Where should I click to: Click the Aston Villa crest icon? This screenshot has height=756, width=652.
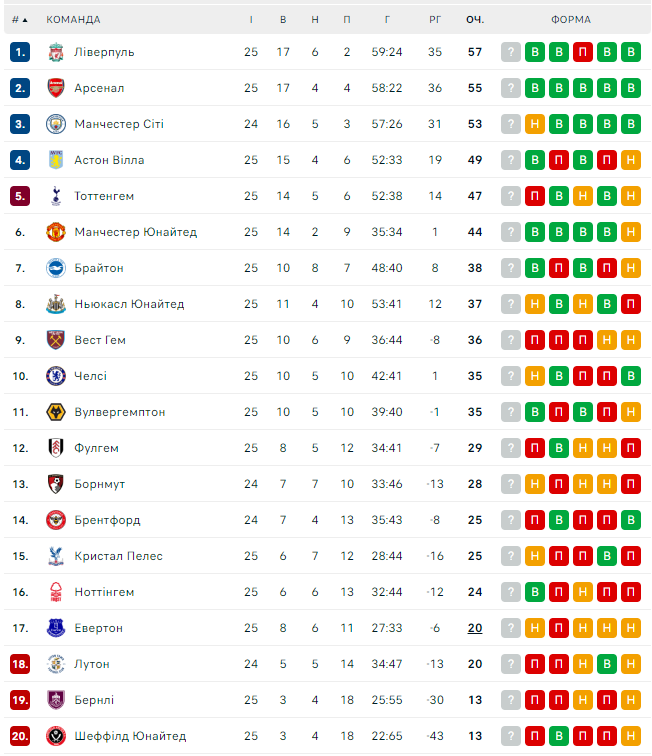(55, 160)
